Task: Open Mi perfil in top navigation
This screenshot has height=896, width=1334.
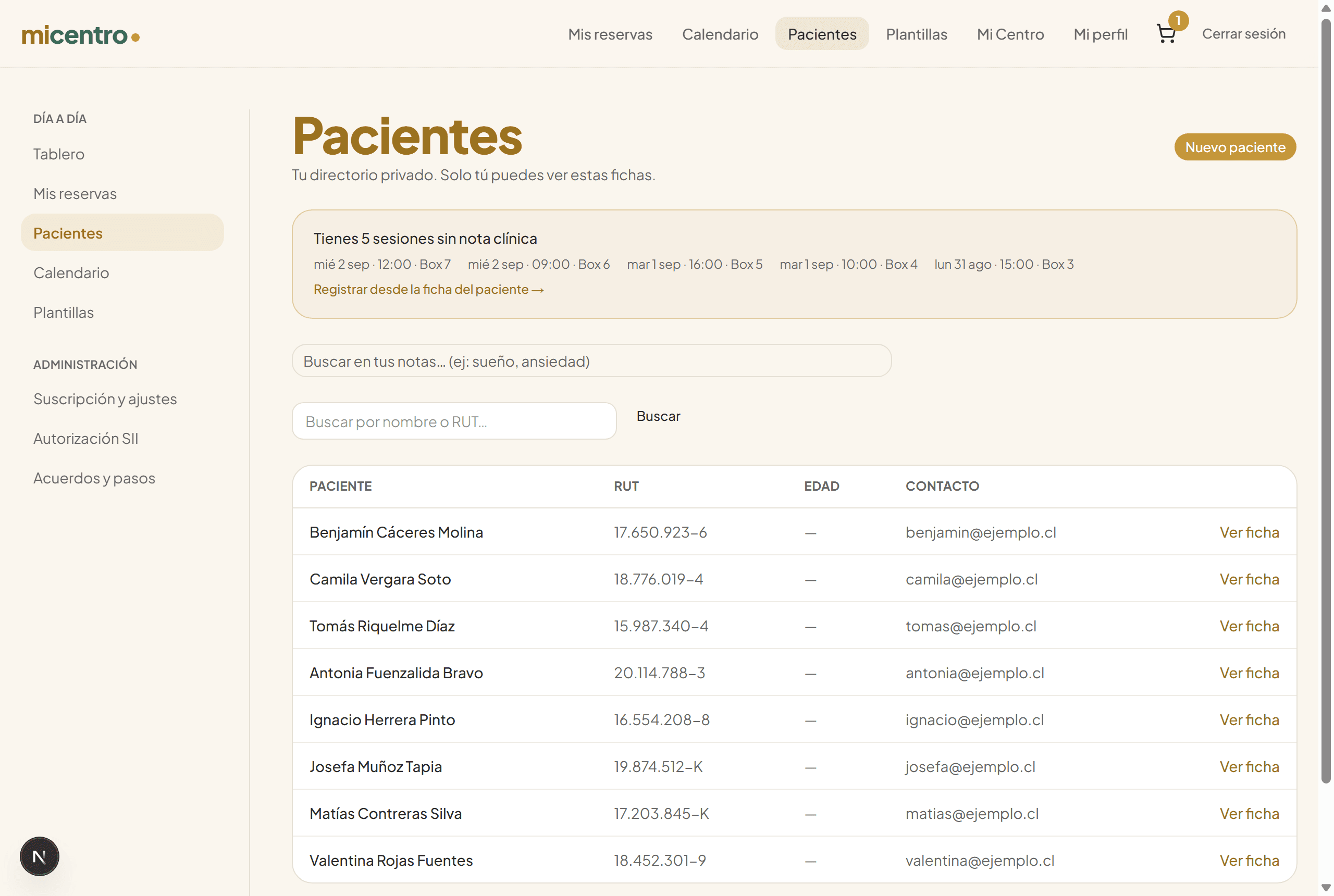Action: point(1100,34)
